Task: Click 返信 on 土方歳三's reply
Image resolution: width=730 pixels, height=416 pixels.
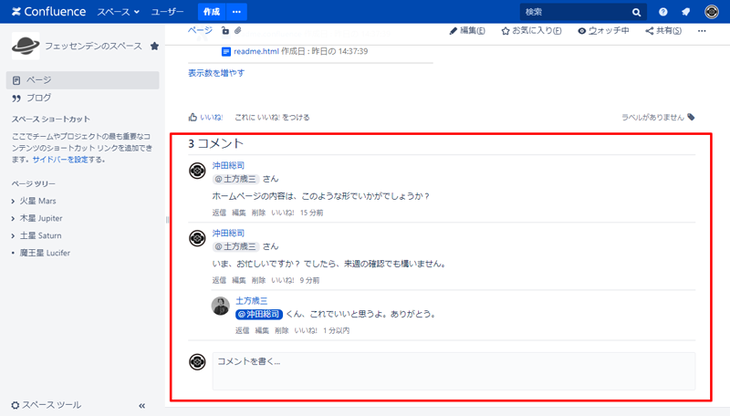Action: 242,330
